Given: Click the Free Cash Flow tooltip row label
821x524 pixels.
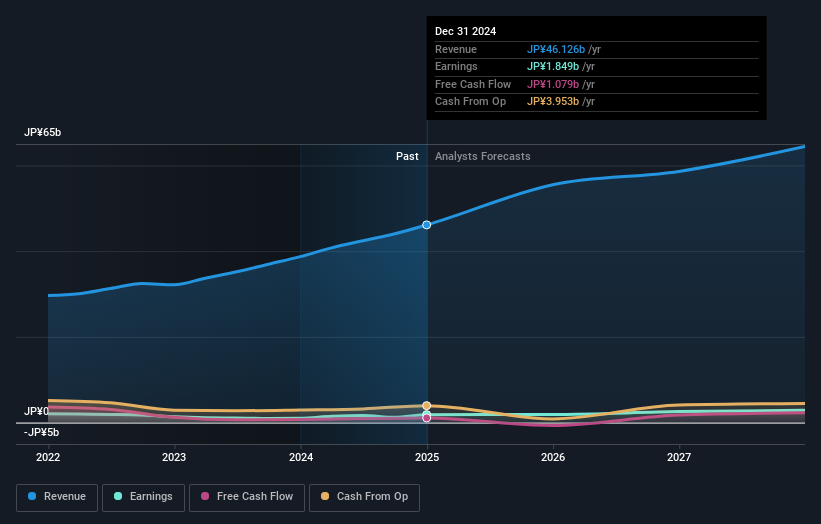Looking at the screenshot, I should point(473,84).
